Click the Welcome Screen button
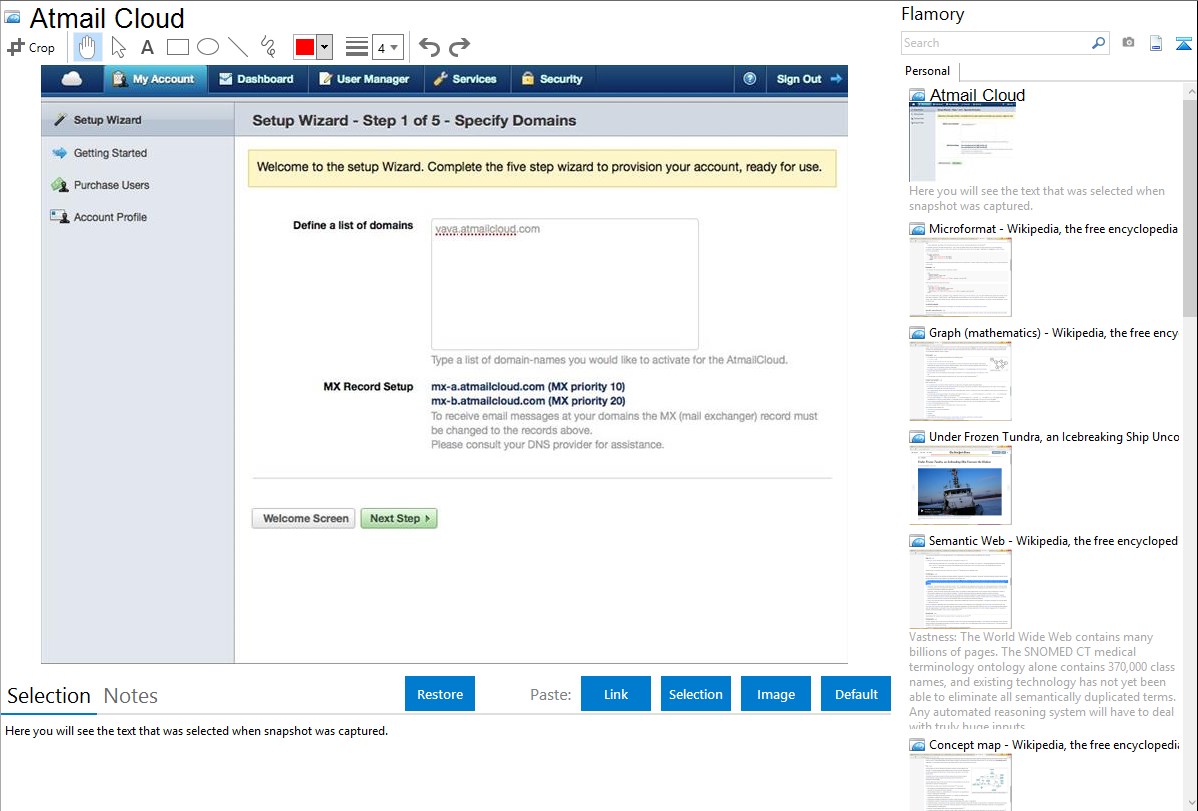The height and width of the screenshot is (811, 1198). click(303, 518)
